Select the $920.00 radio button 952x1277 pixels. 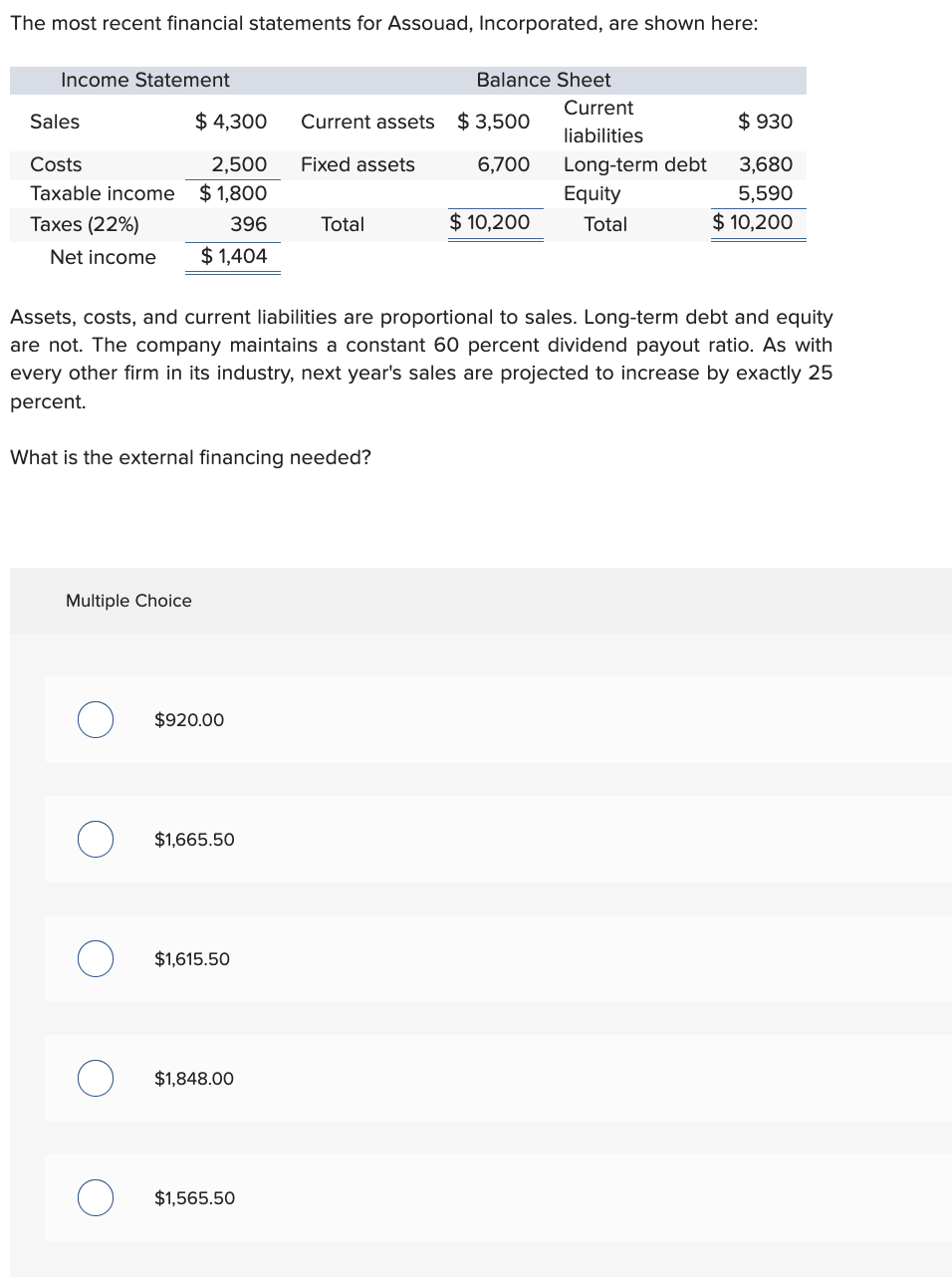tap(96, 719)
